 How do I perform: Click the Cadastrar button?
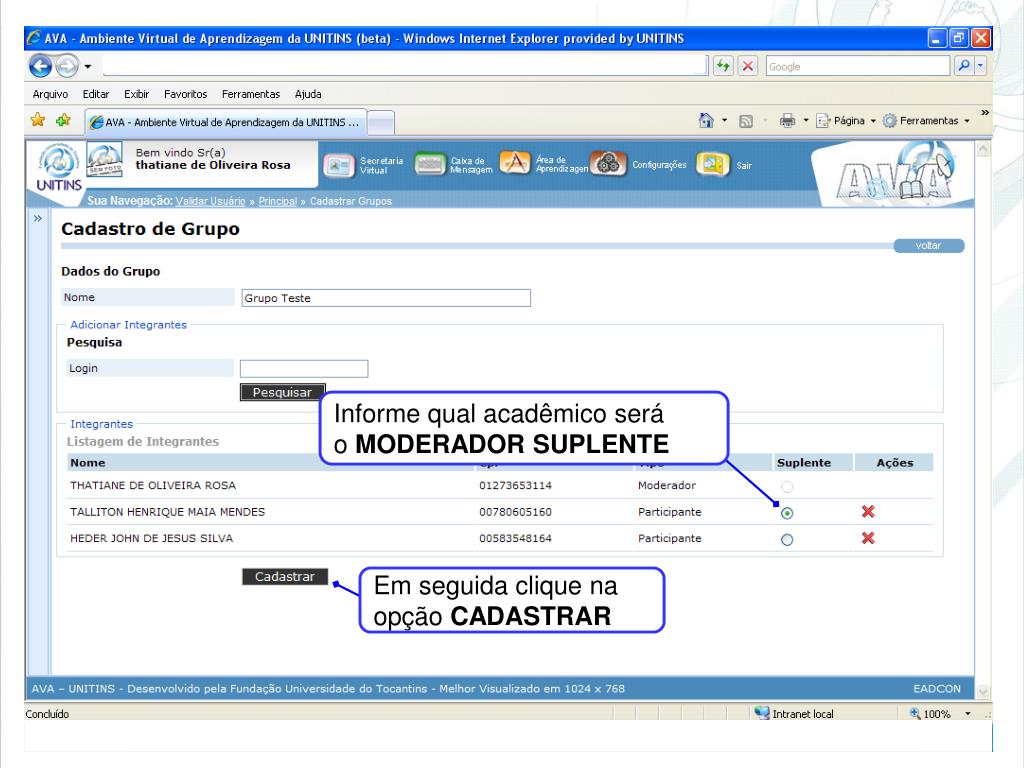tap(285, 577)
